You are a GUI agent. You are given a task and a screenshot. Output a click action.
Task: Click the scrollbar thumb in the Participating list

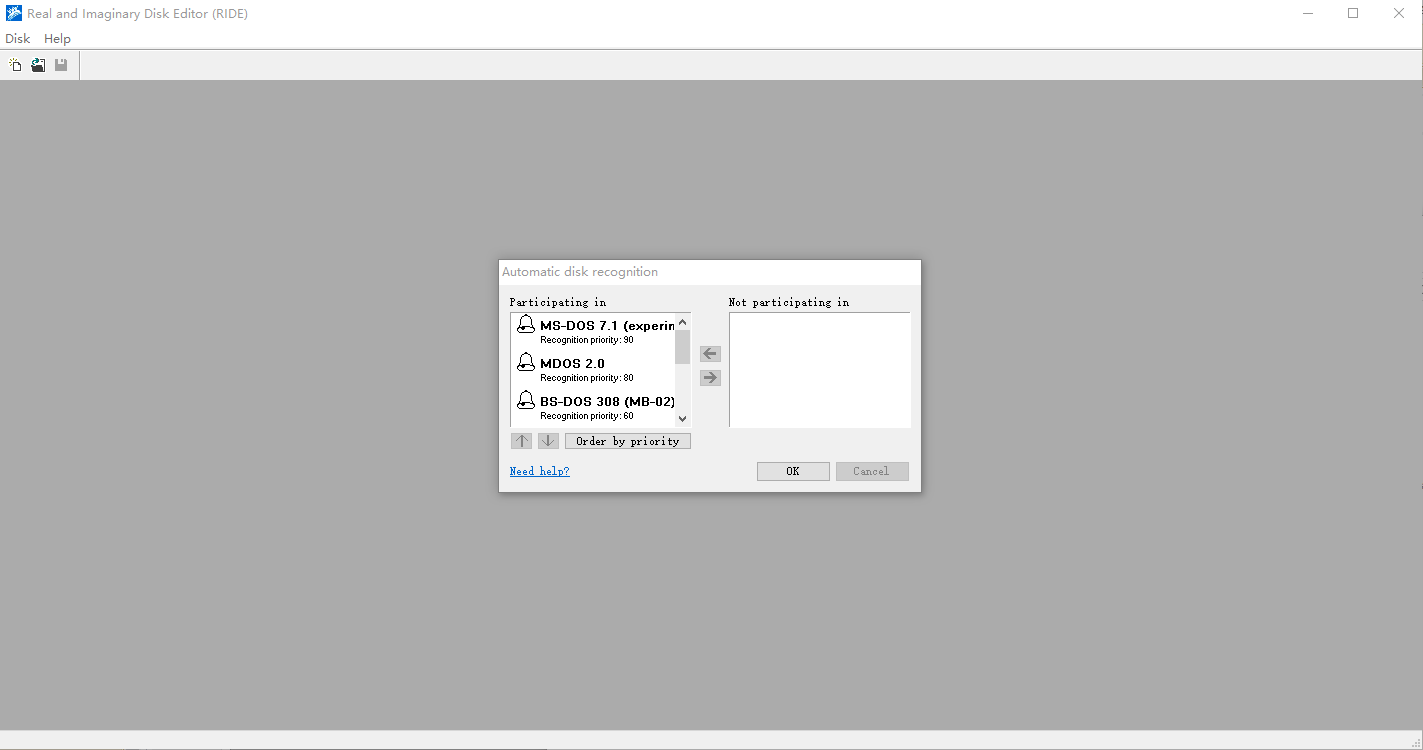tap(682, 347)
